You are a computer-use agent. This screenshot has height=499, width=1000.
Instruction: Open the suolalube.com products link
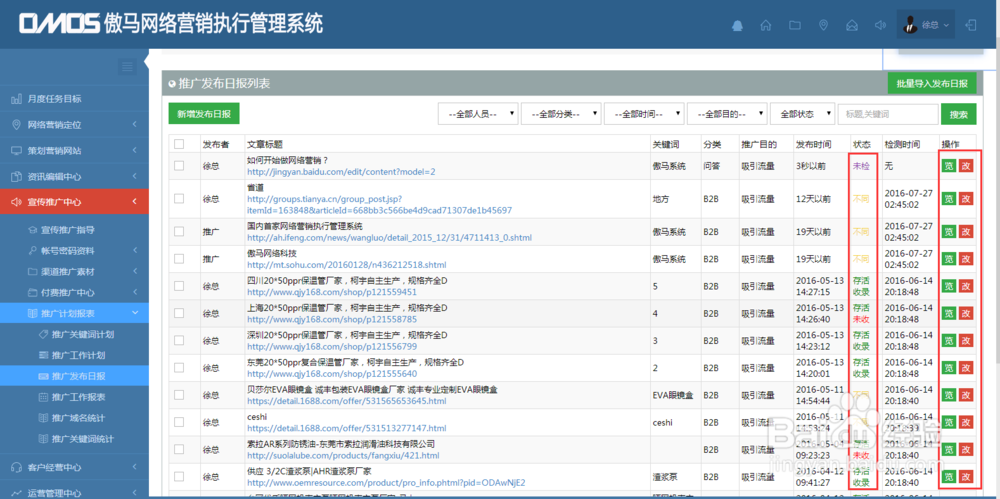343,456
